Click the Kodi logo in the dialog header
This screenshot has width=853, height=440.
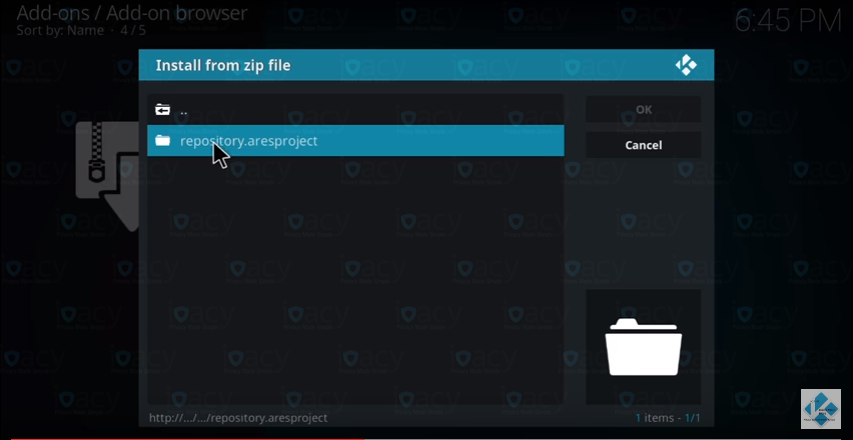[x=686, y=65]
